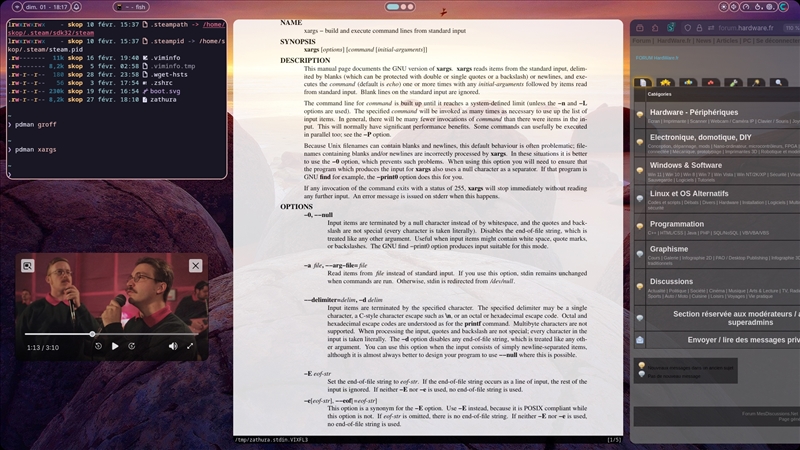This screenshot has width=800, height=450.
Task: Click the brightness icon in top panel
Action: 724,6
